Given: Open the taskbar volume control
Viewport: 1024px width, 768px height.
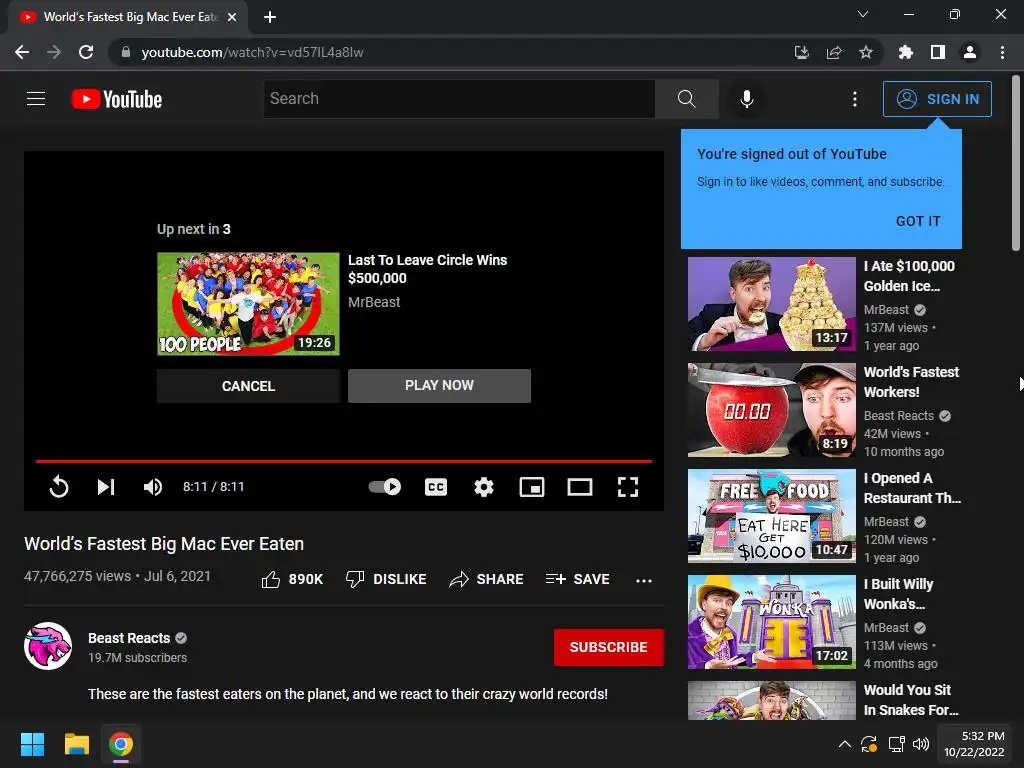Looking at the screenshot, I should click(921, 744).
